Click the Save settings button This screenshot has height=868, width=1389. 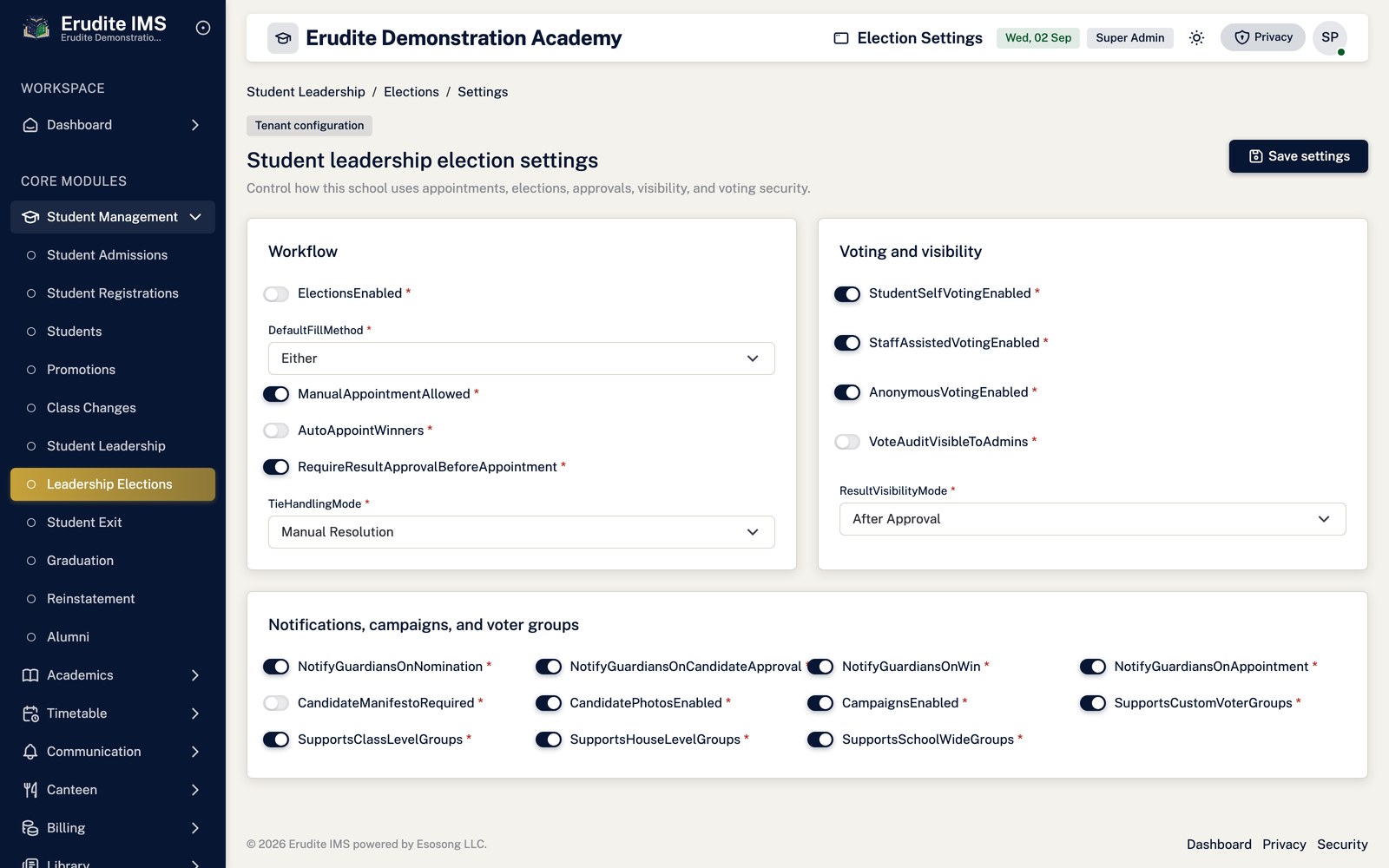1299,156
